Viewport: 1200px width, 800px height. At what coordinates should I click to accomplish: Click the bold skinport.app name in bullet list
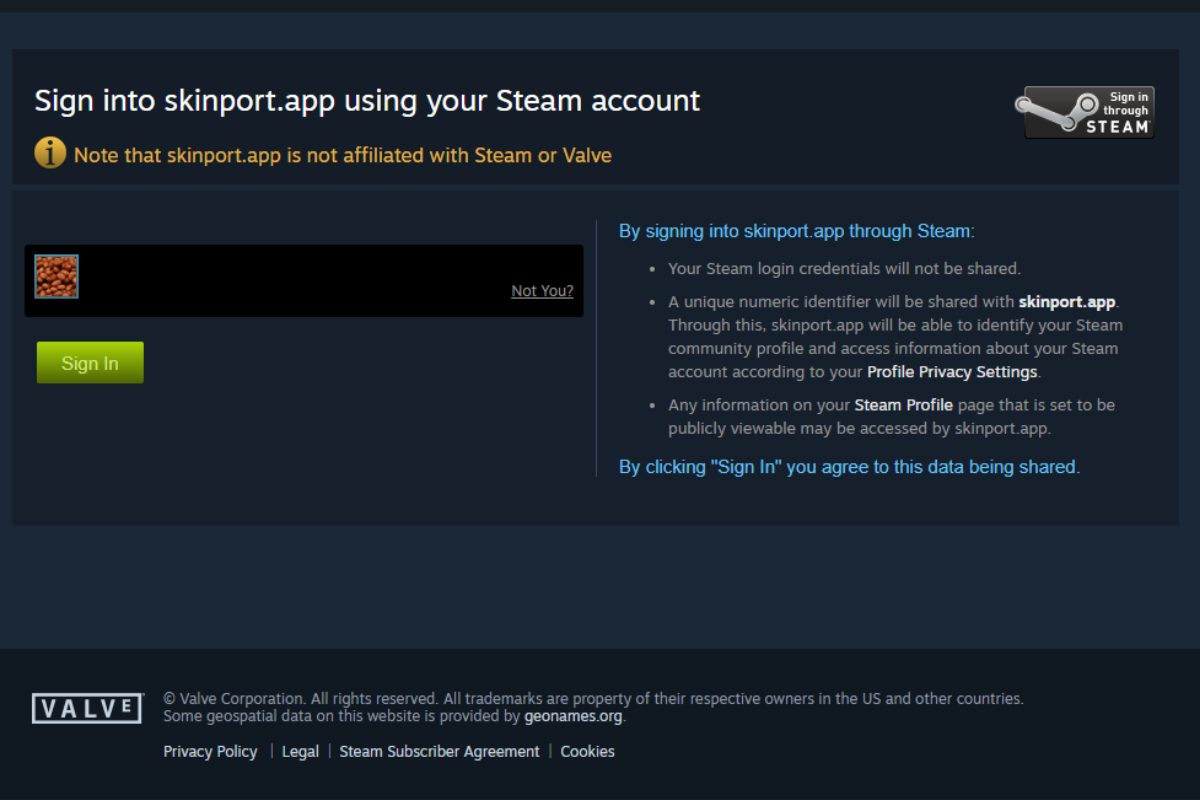coord(1066,301)
